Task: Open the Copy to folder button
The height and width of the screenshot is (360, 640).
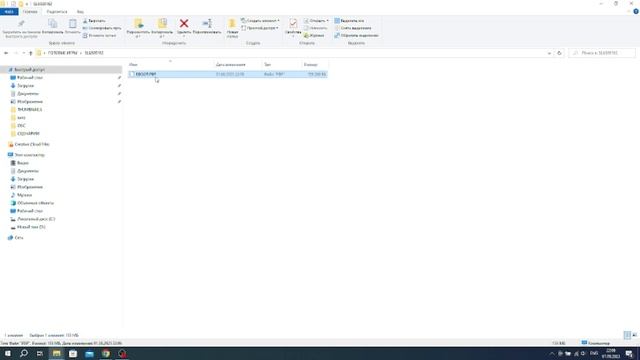Action: coord(162,28)
